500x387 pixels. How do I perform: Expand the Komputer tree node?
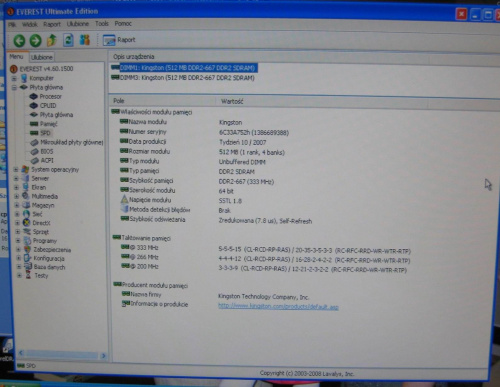pyautogui.click(x=14, y=78)
